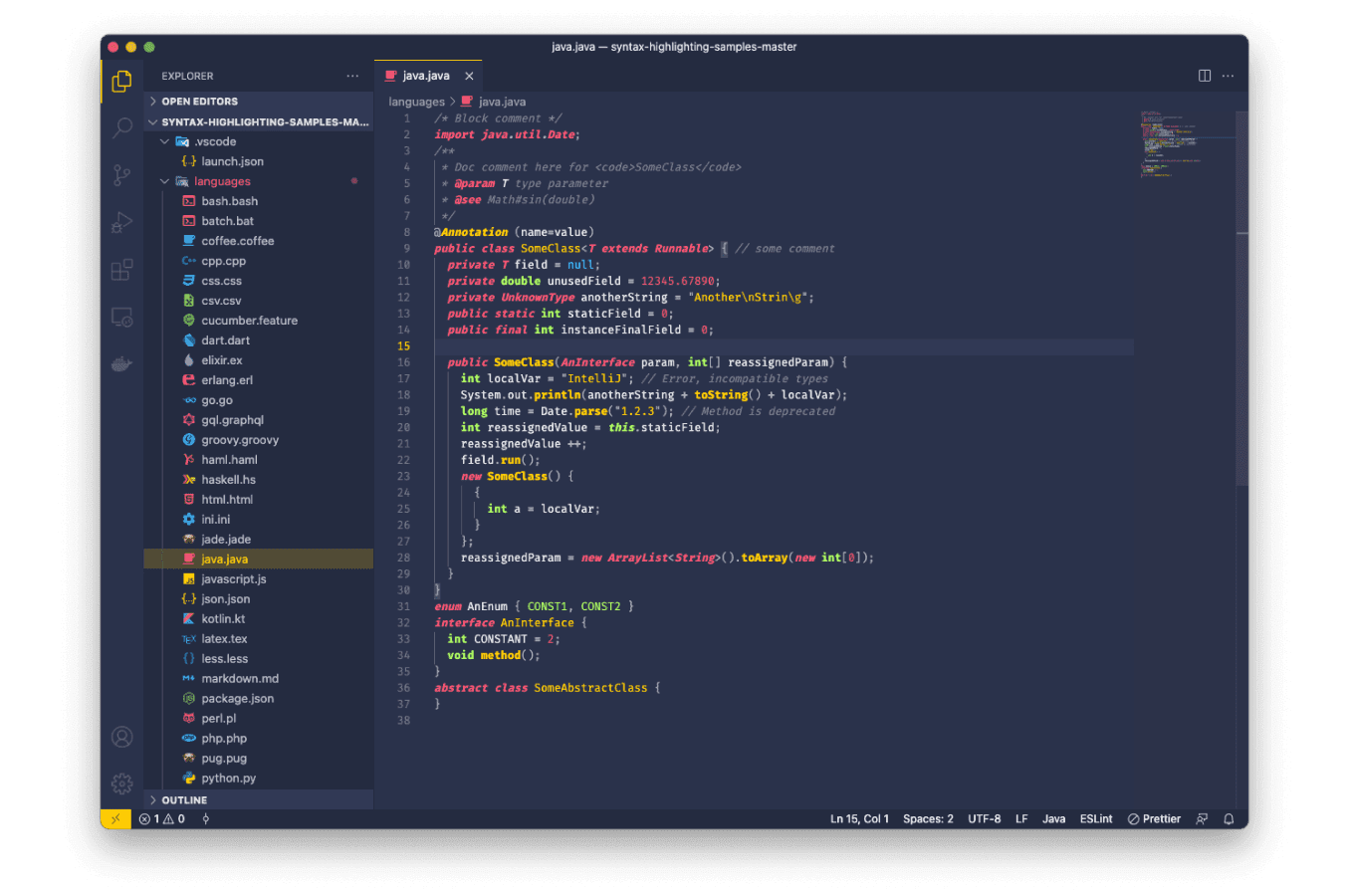Open the Manage settings gear
The height and width of the screenshot is (896, 1350).
(121, 784)
